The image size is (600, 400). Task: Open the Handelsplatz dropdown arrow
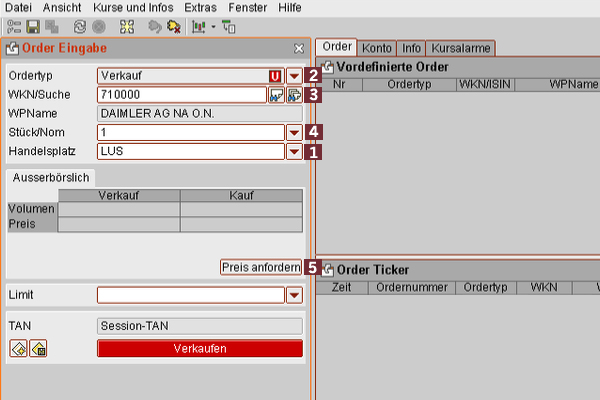tap(294, 151)
